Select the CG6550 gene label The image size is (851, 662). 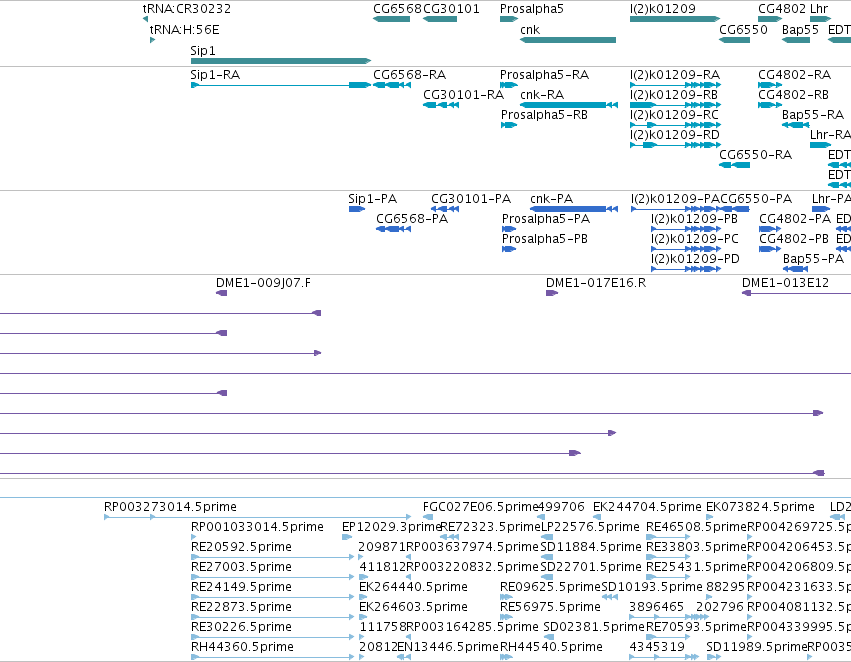[x=744, y=30]
